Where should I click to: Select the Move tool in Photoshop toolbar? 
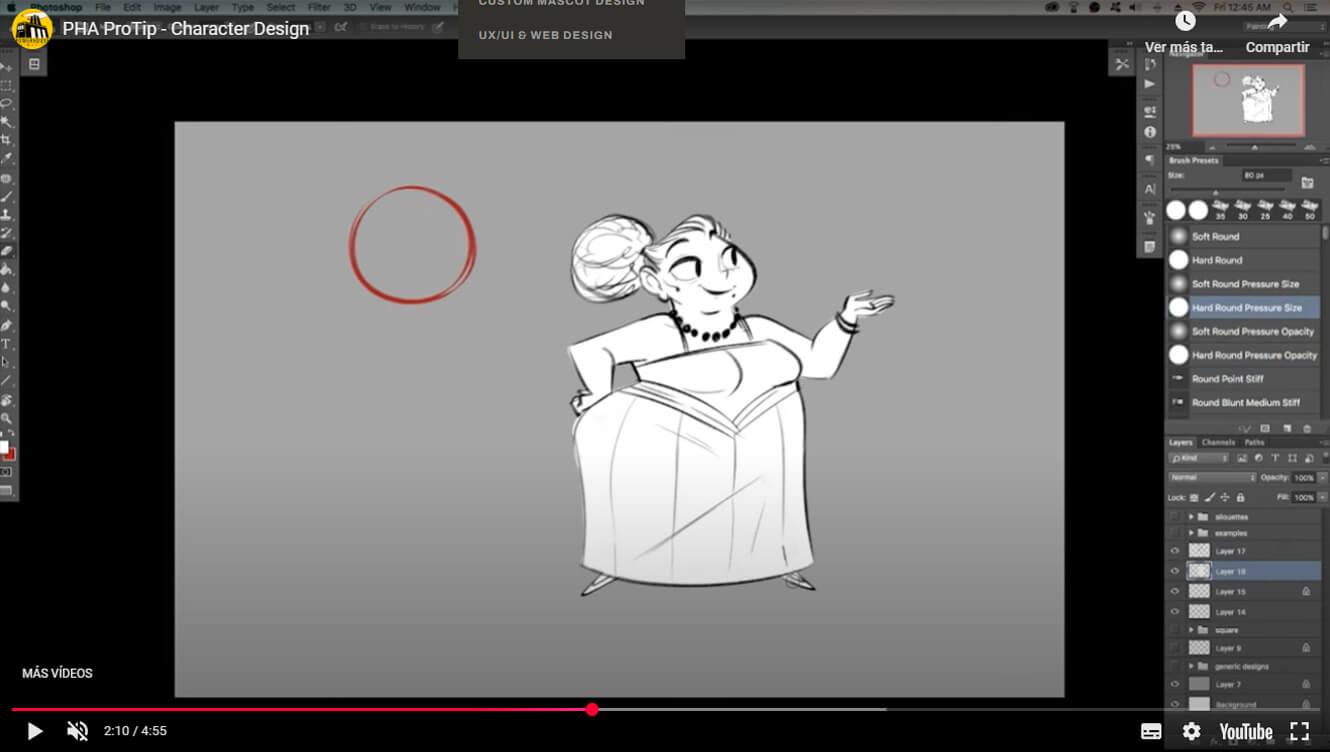click(7, 68)
